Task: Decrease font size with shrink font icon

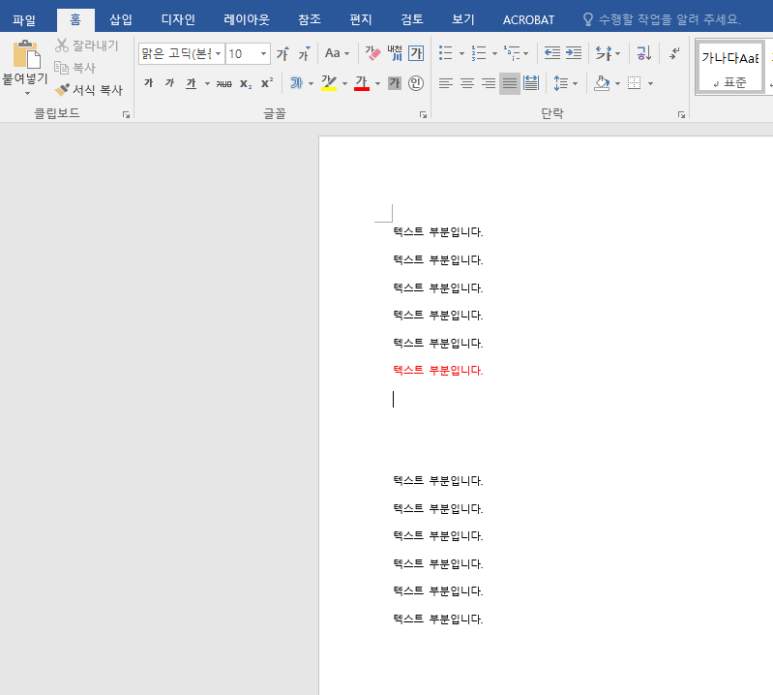Action: click(x=304, y=53)
